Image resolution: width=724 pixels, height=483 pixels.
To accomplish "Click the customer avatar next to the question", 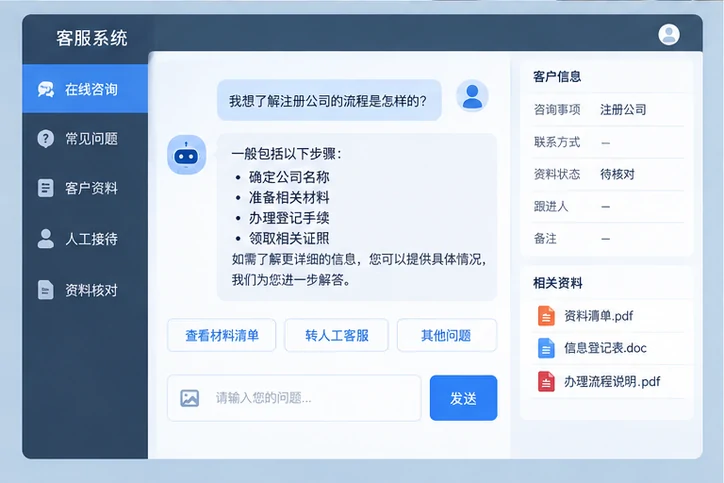I will coord(472,96).
